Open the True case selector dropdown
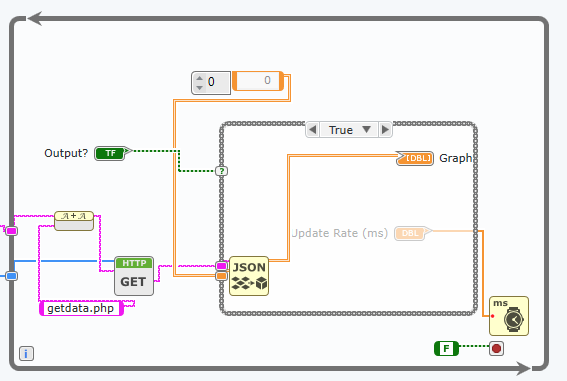567x381 pixels. pyautogui.click(x=349, y=130)
